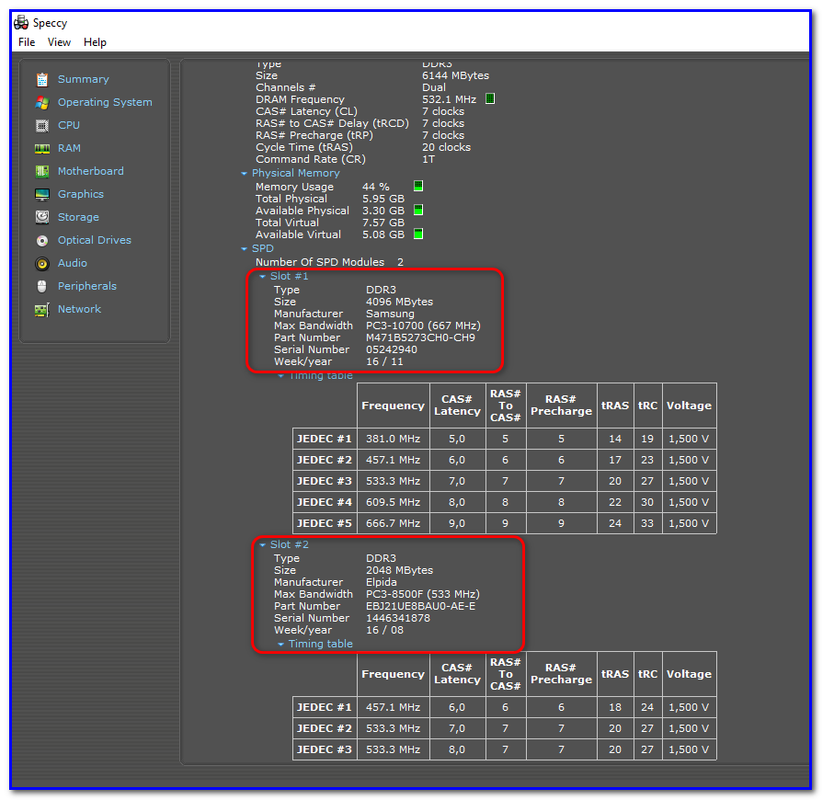
Task: Click PC3-8500F (533 MHz) bandwidth value
Action: tap(423, 594)
